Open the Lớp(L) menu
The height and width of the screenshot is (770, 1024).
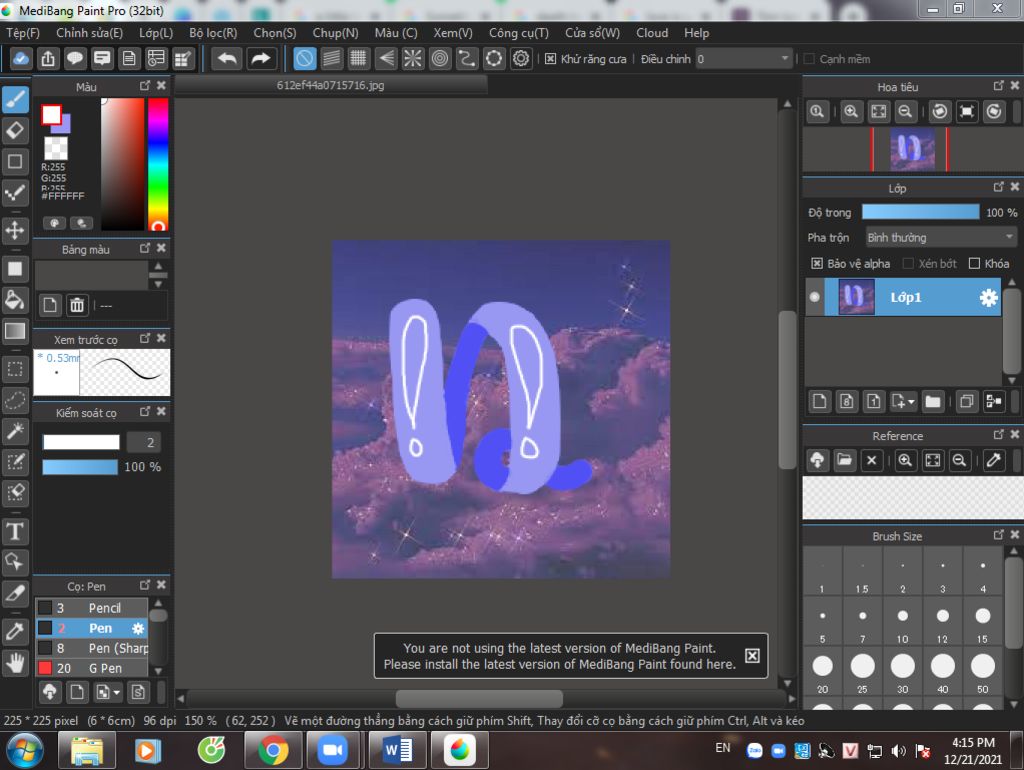pos(156,33)
